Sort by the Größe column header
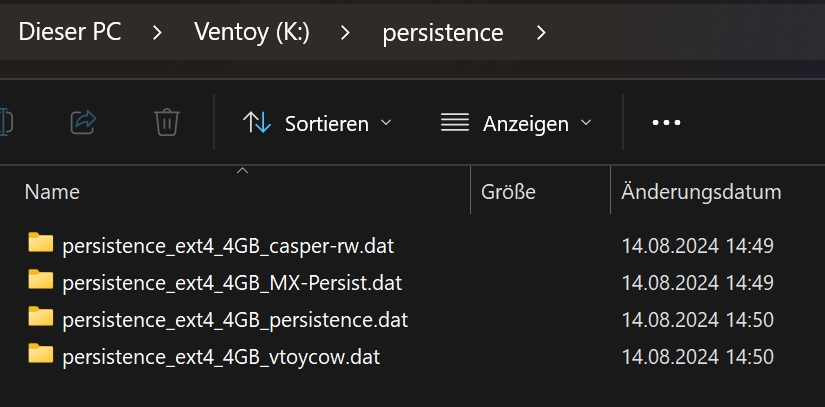825x407 pixels. pos(508,191)
